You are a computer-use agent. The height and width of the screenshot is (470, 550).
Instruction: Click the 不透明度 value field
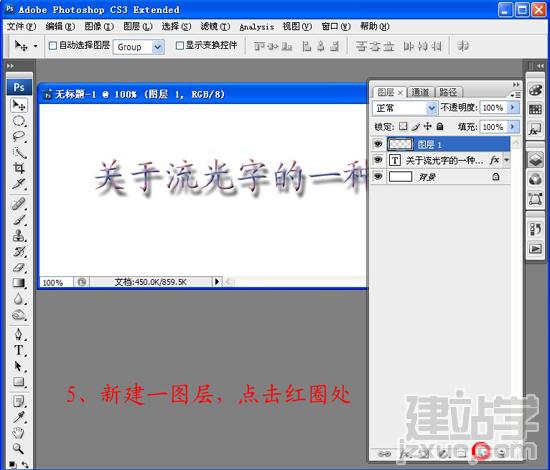pyautogui.click(x=494, y=108)
